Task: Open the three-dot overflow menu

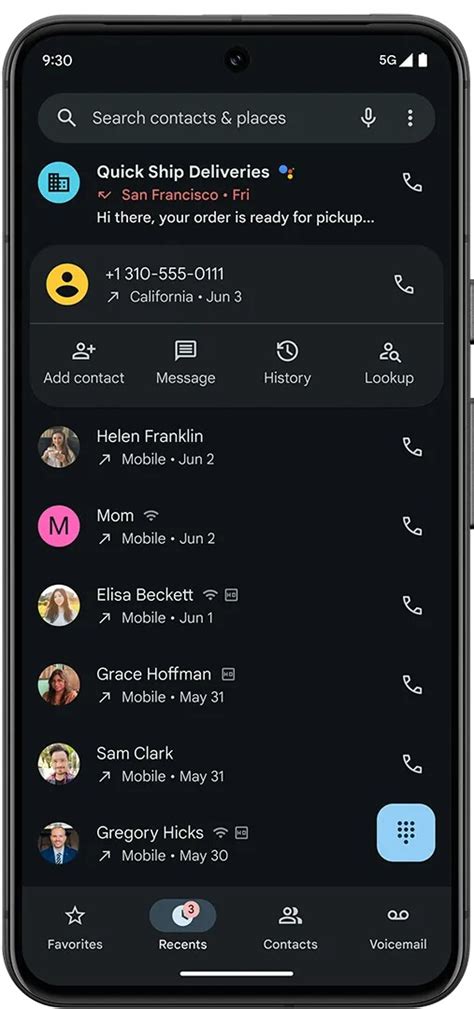Action: click(x=410, y=118)
